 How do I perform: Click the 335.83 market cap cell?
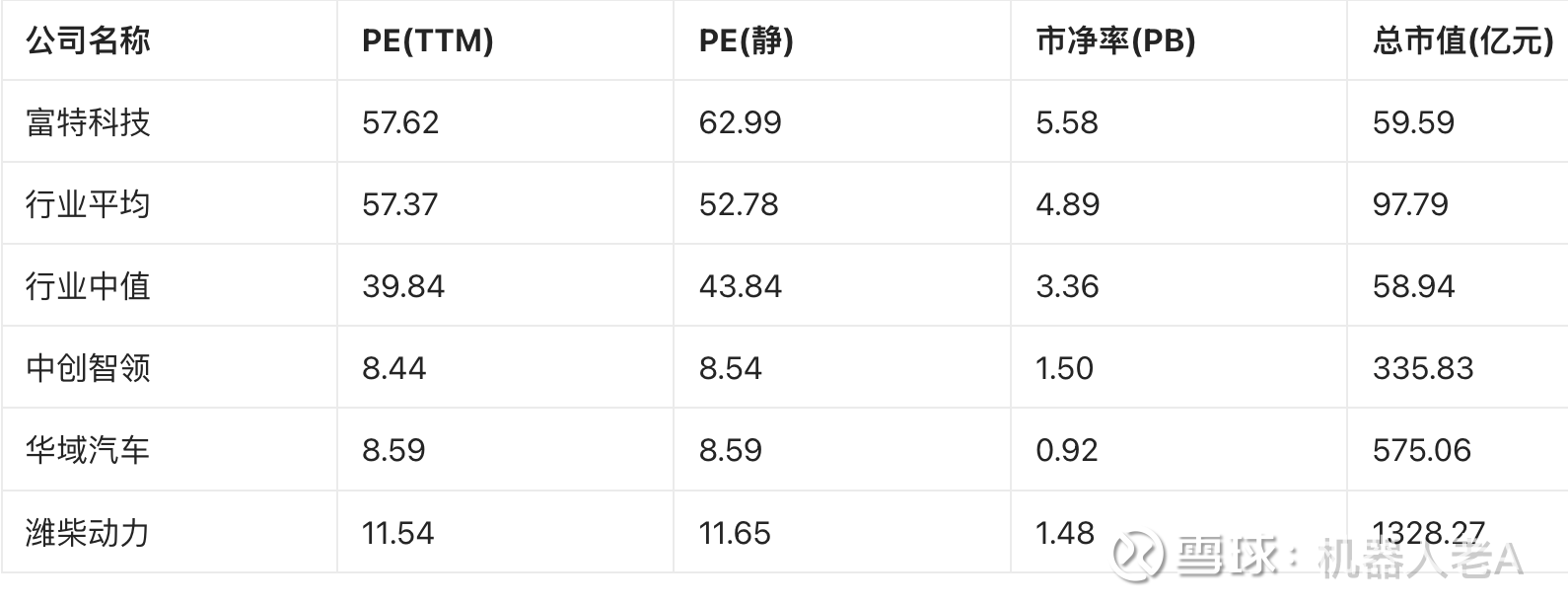click(x=1422, y=368)
